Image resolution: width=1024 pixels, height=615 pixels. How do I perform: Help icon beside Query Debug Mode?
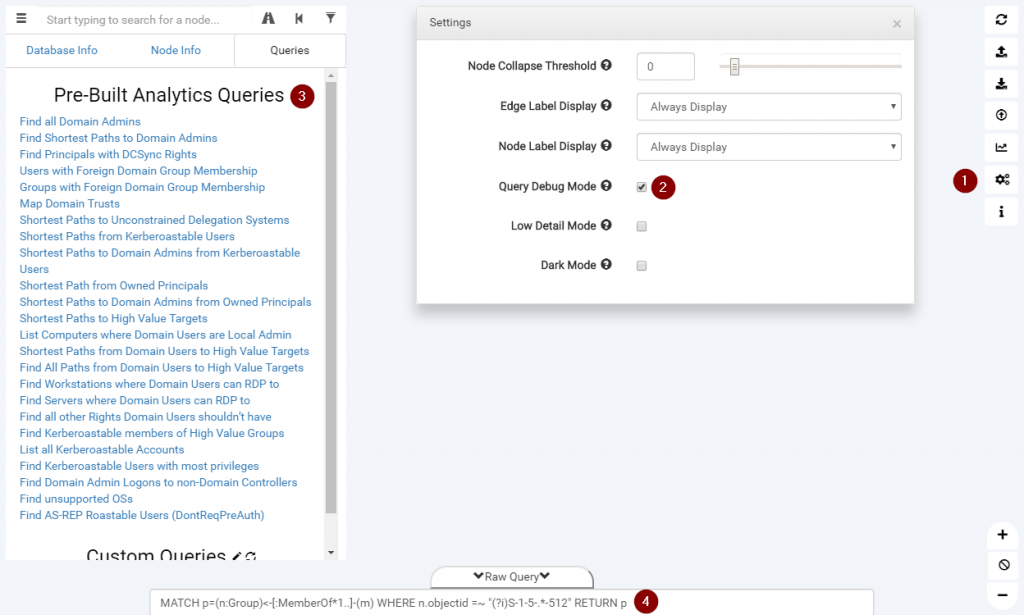point(606,185)
